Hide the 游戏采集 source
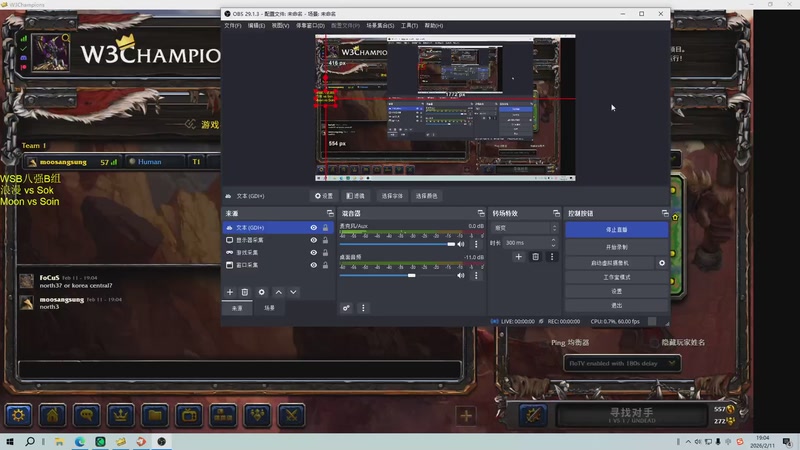 314,253
